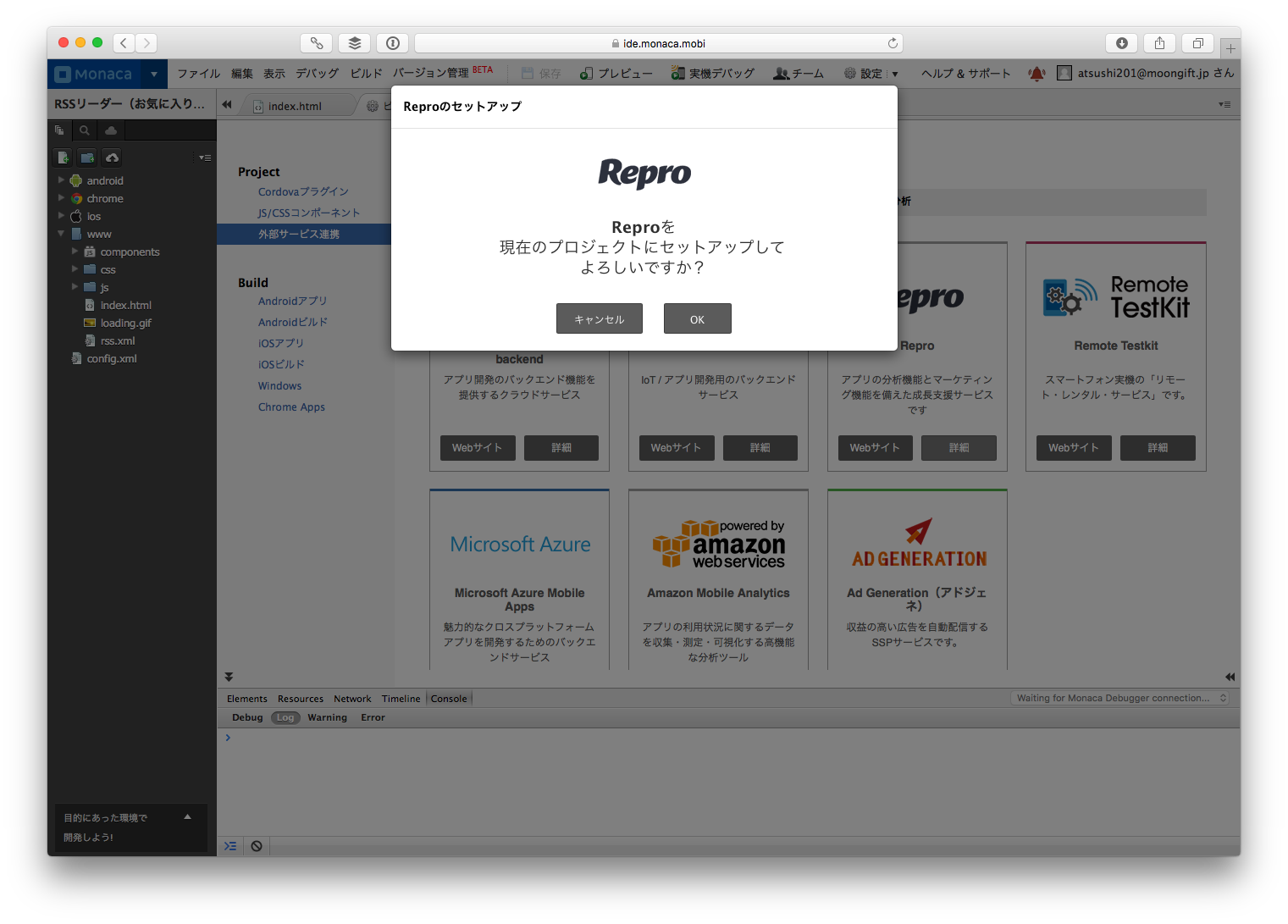Click the notification bell icon
Screen dimensions: 1288x924
coord(1036,74)
